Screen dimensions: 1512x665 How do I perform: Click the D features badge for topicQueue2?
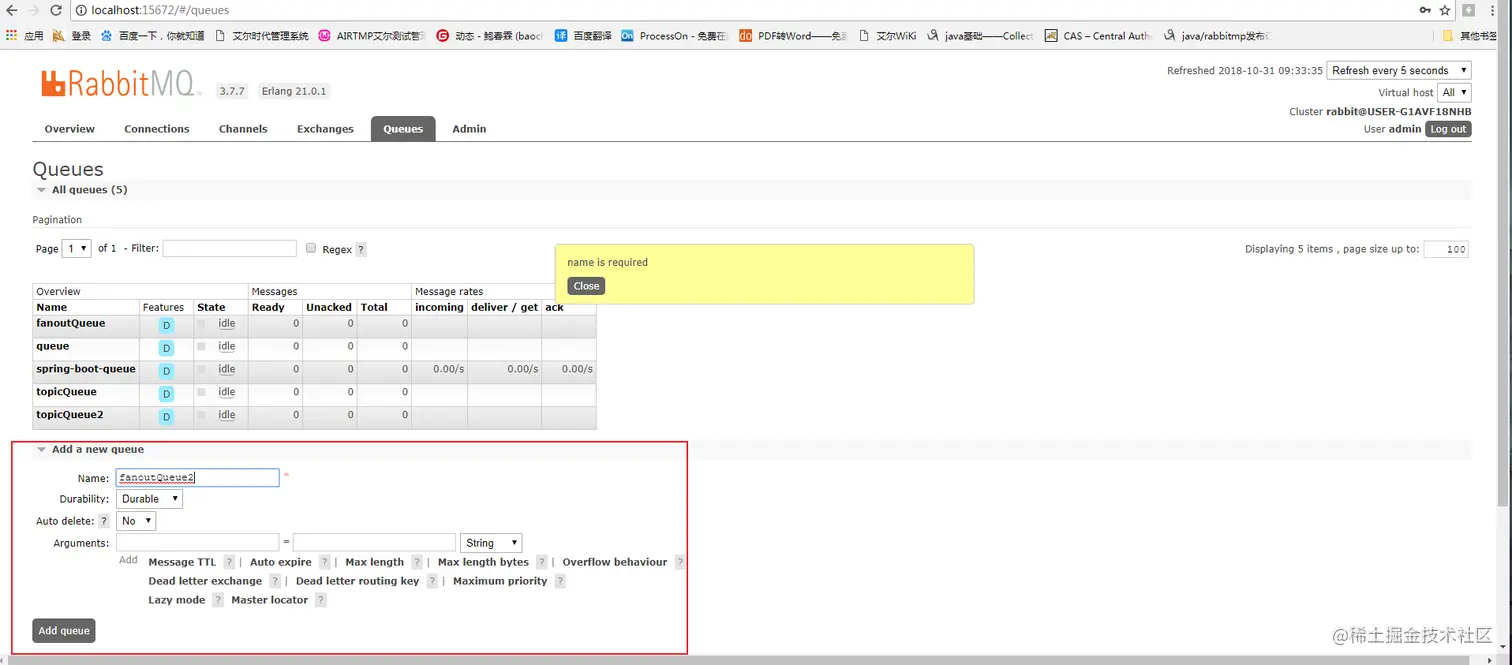pyautogui.click(x=166, y=417)
